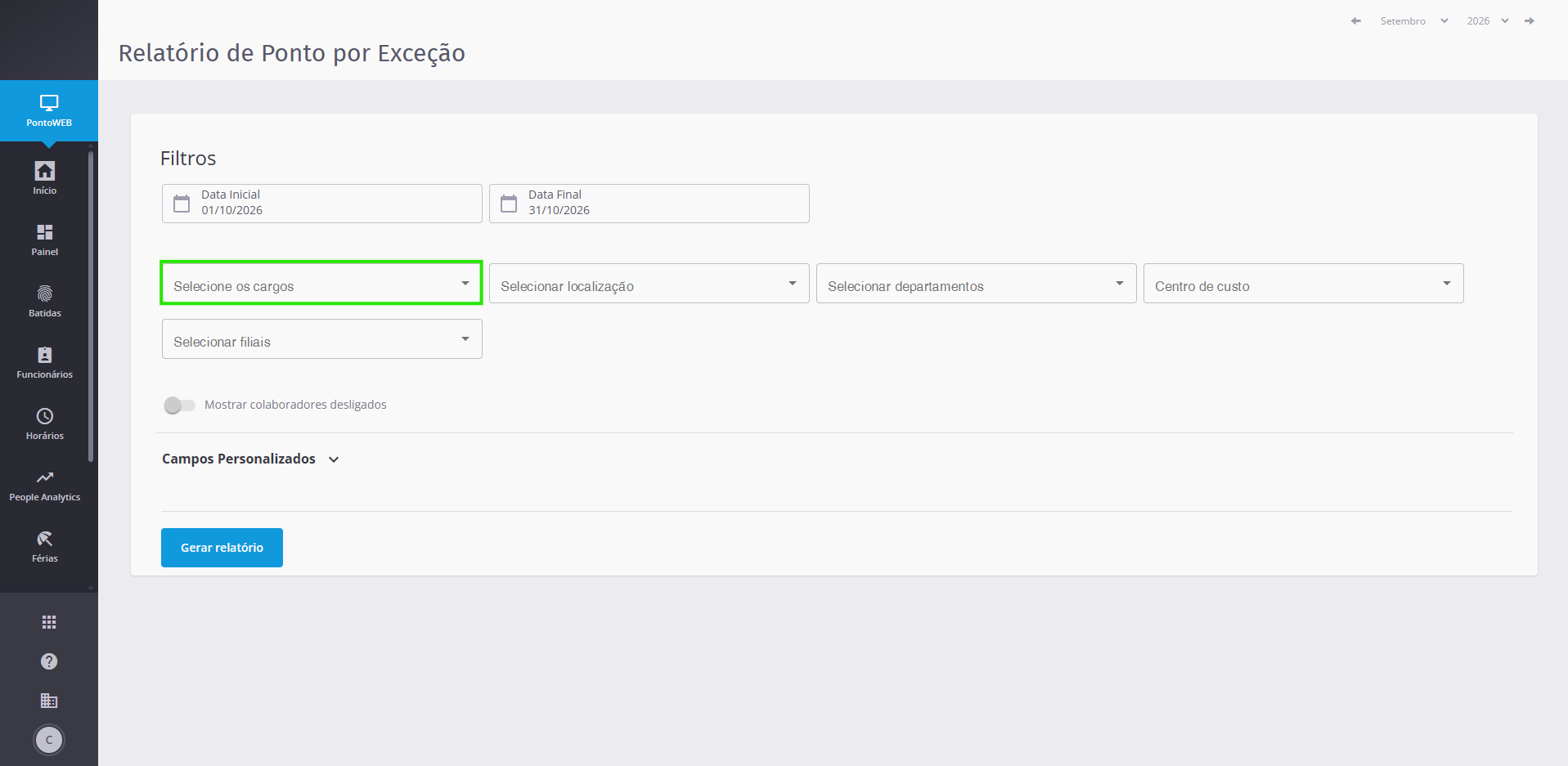Open Selecione os cargos dropdown
The image size is (1568, 766).
coord(321,283)
